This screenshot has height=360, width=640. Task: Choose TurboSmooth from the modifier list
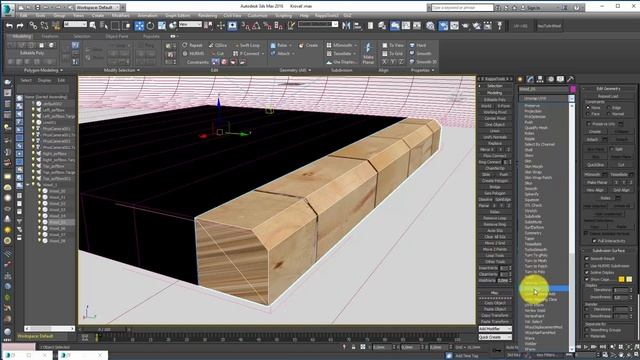[x=536, y=249]
